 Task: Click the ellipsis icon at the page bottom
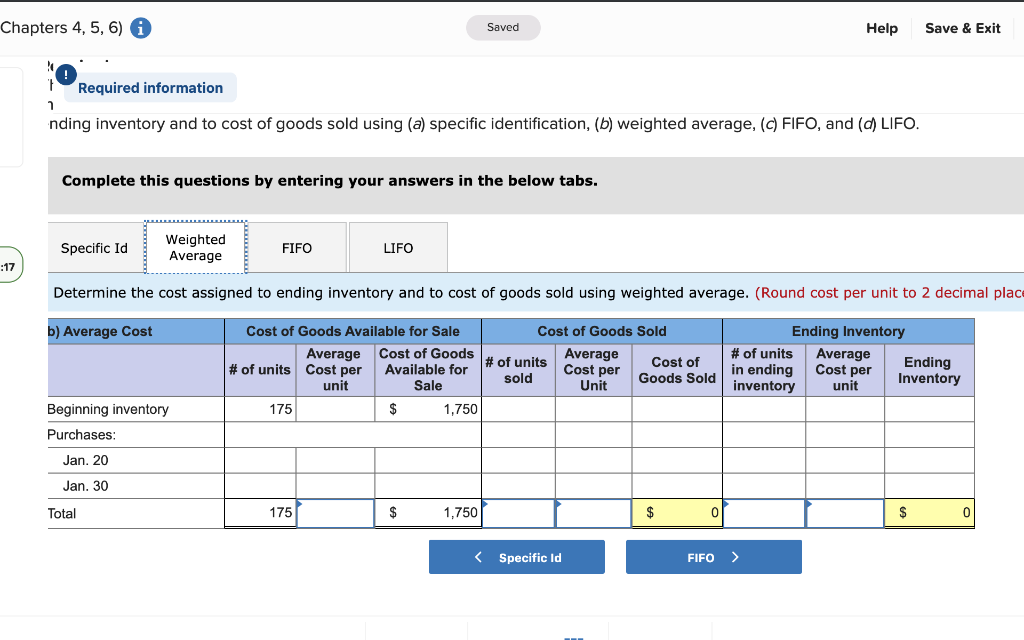[575, 634]
